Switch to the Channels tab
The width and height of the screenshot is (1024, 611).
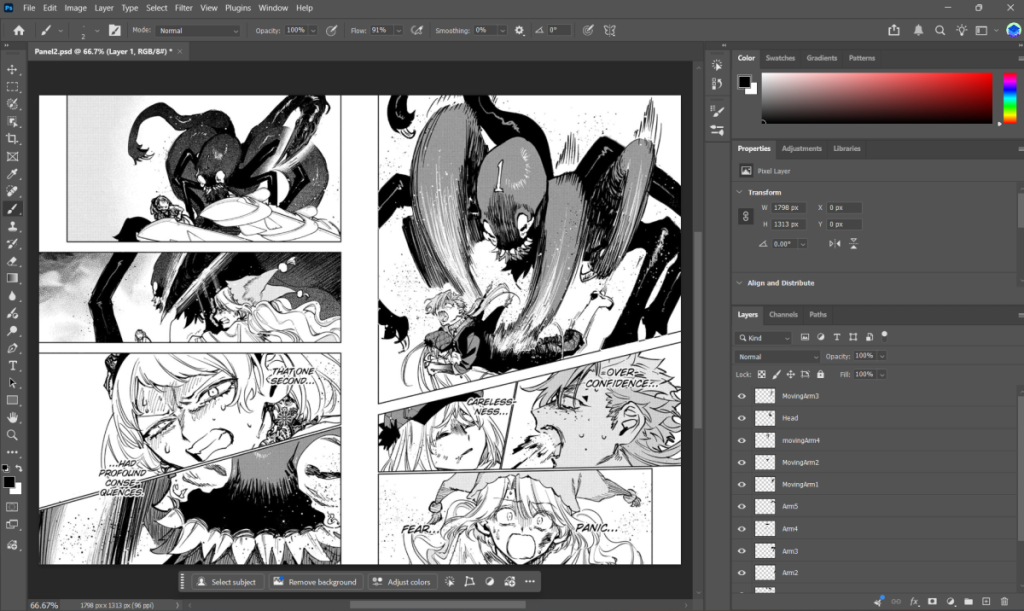783,314
